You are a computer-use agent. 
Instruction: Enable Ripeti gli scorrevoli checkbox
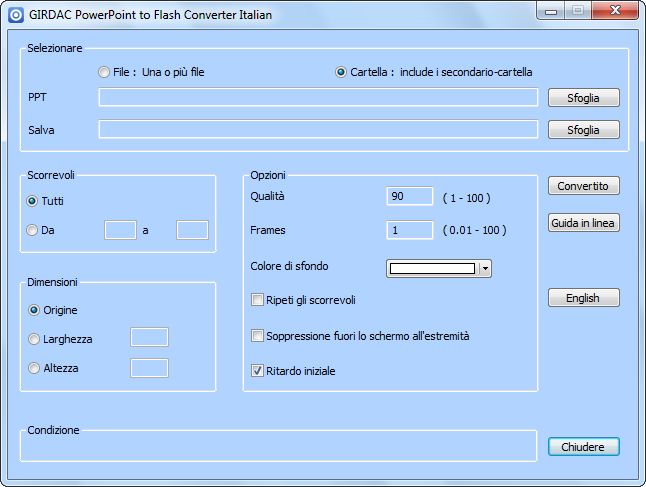click(257, 300)
